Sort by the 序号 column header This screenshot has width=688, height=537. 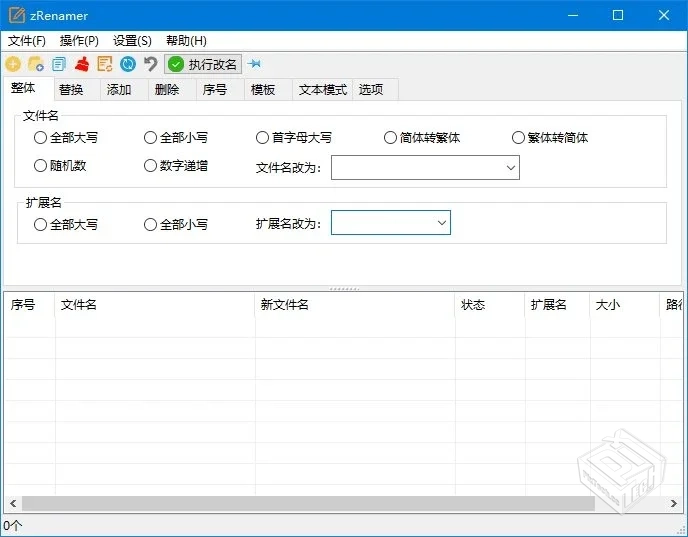[x=29, y=305]
